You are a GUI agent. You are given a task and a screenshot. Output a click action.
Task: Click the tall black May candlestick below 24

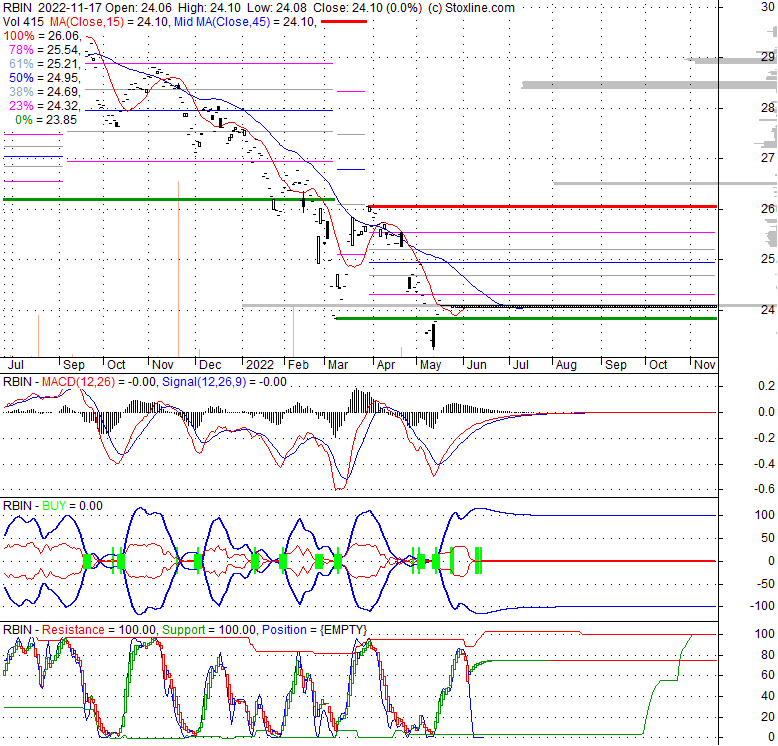pyautogui.click(x=434, y=336)
